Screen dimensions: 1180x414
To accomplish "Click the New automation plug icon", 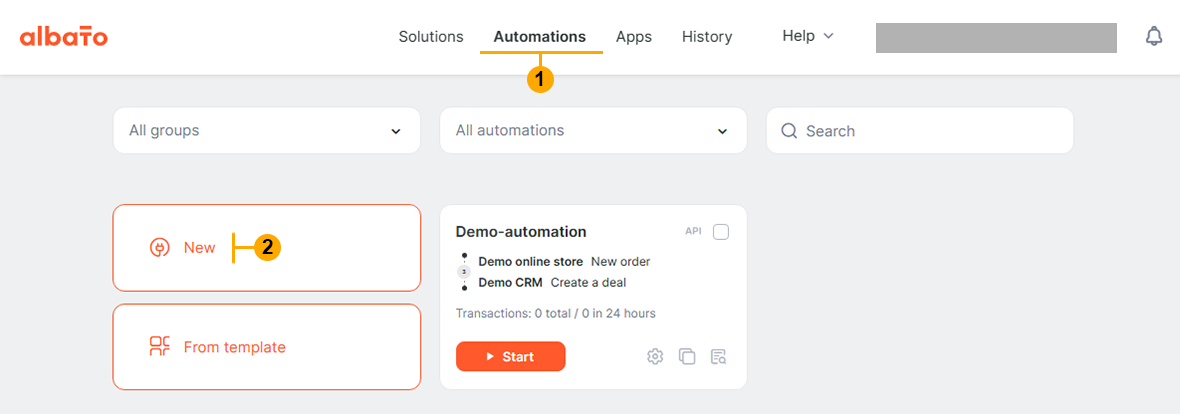I will (159, 248).
